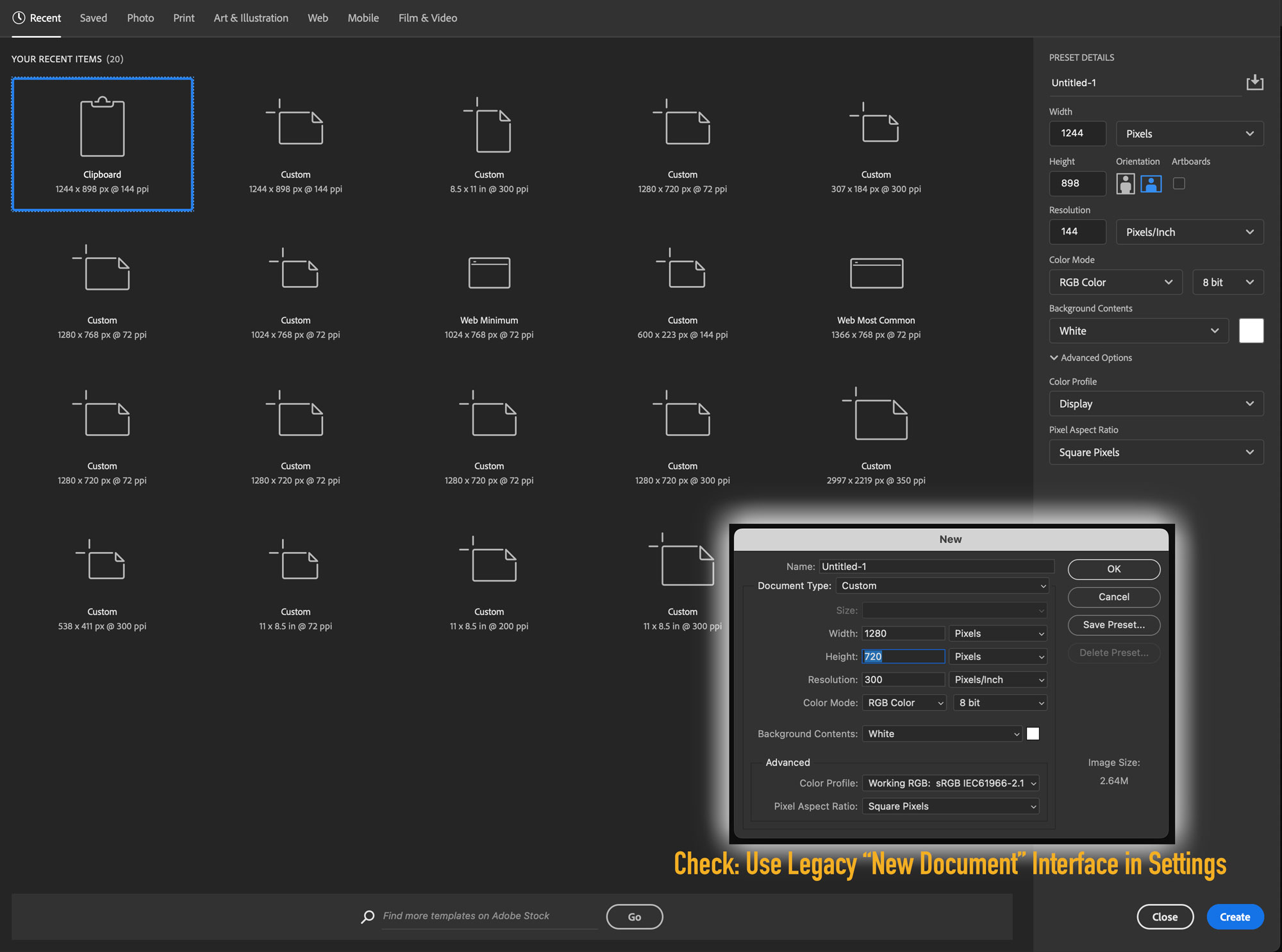Click Cancel in the legacy New dialog
Viewport: 1282px width, 952px height.
pyautogui.click(x=1113, y=597)
